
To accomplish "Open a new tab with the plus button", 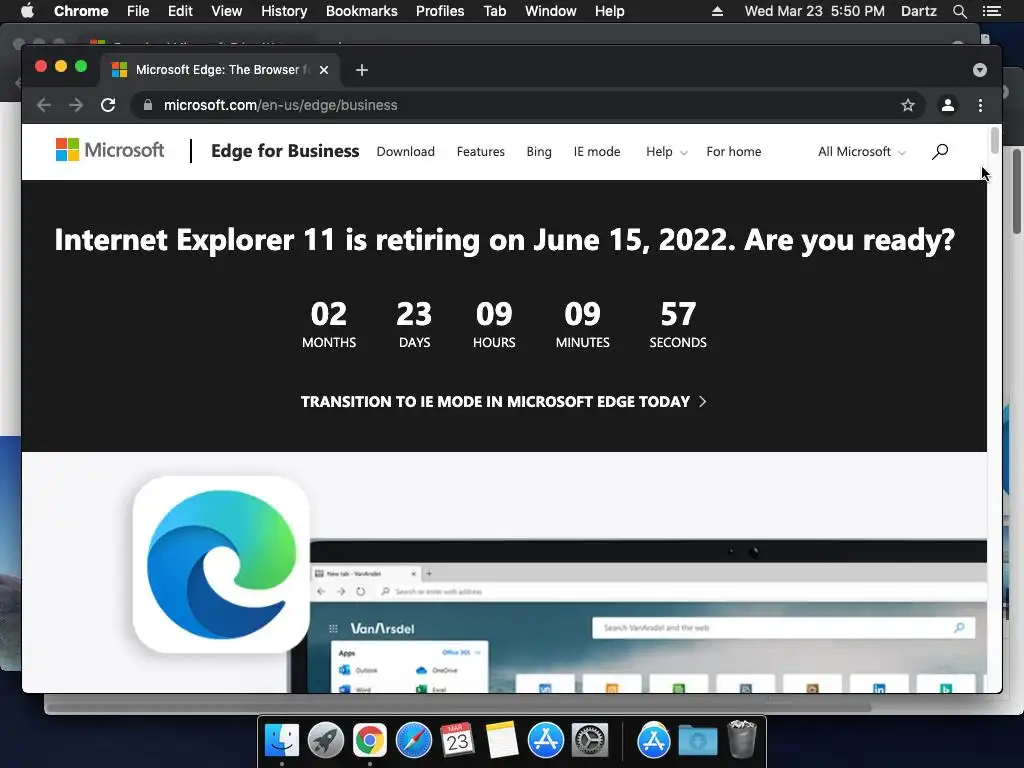I will [x=362, y=70].
